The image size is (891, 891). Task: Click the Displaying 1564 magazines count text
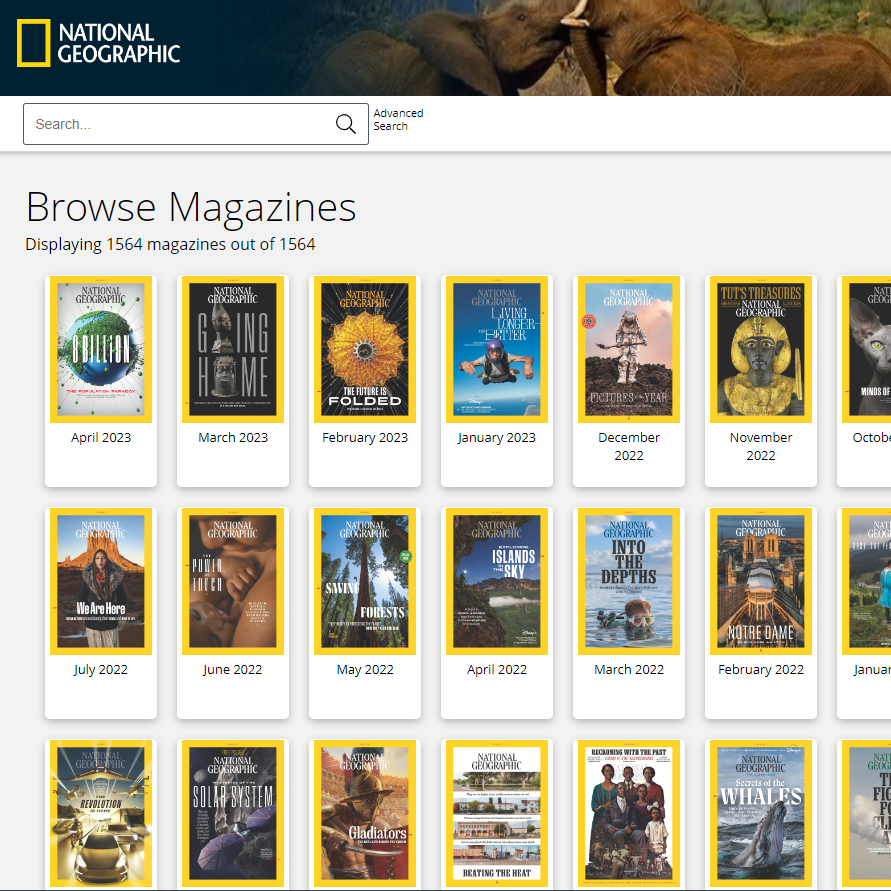pos(170,244)
